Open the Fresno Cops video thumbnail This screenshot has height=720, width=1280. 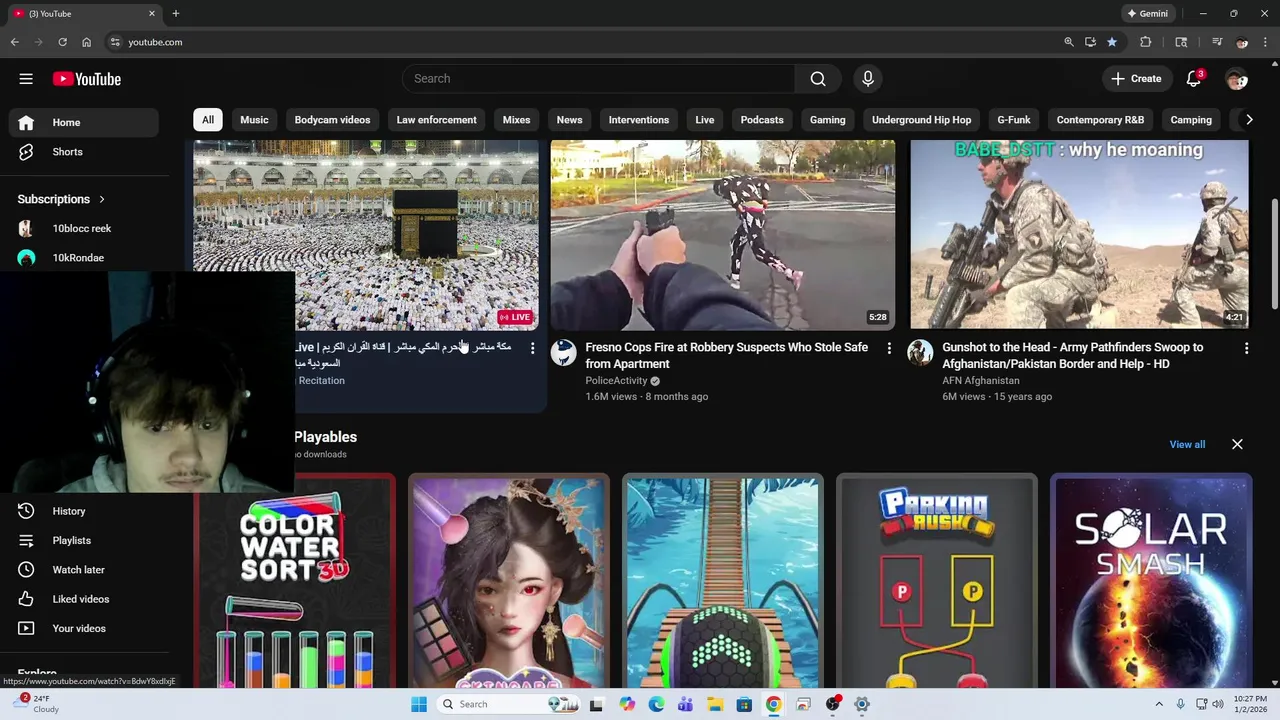[x=723, y=235]
